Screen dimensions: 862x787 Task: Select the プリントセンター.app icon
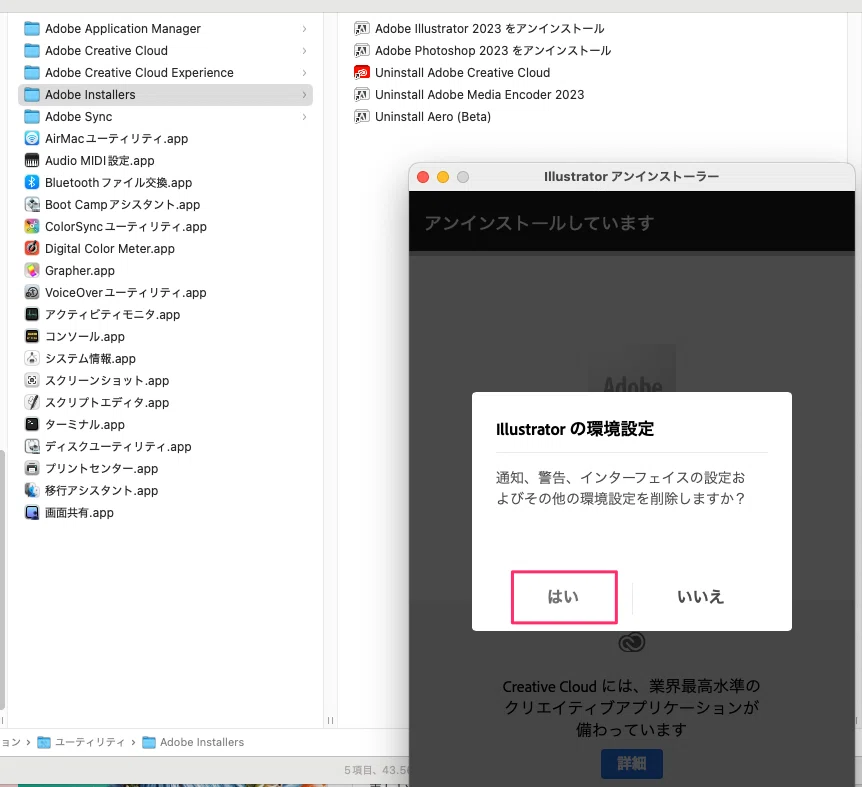coord(32,468)
